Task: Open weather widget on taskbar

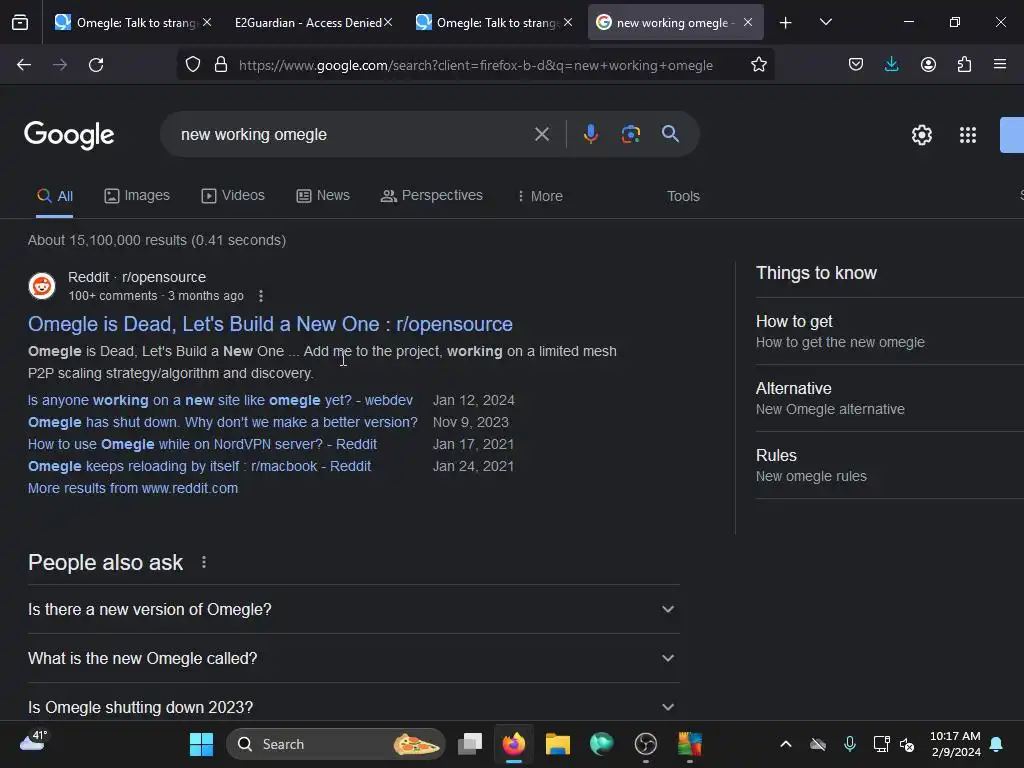Action: 33,741
